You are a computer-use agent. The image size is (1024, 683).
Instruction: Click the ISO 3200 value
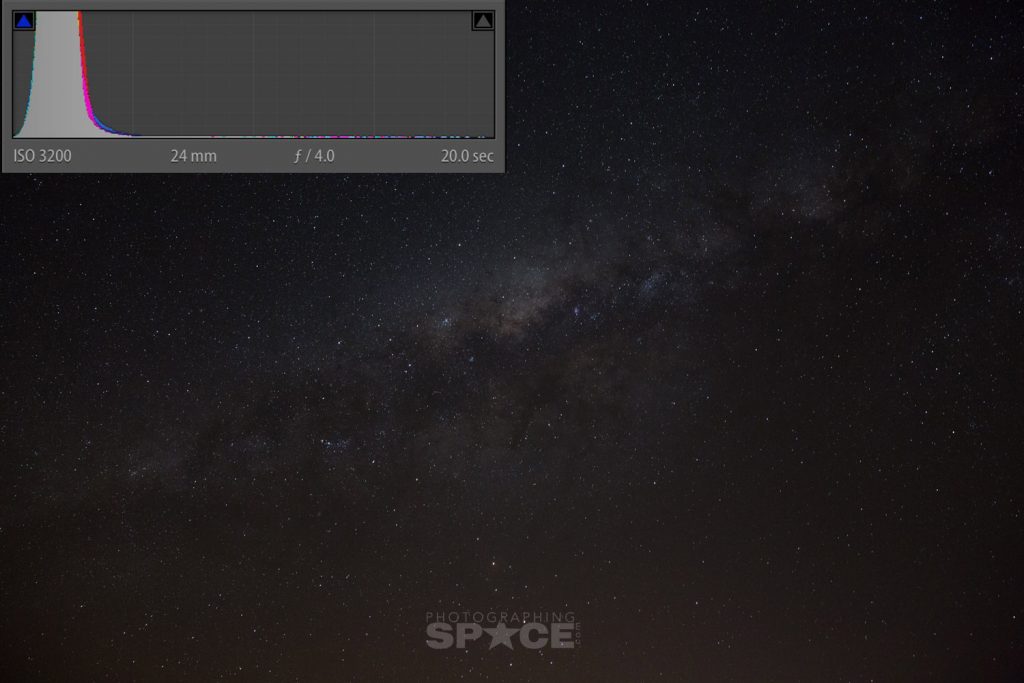42,156
